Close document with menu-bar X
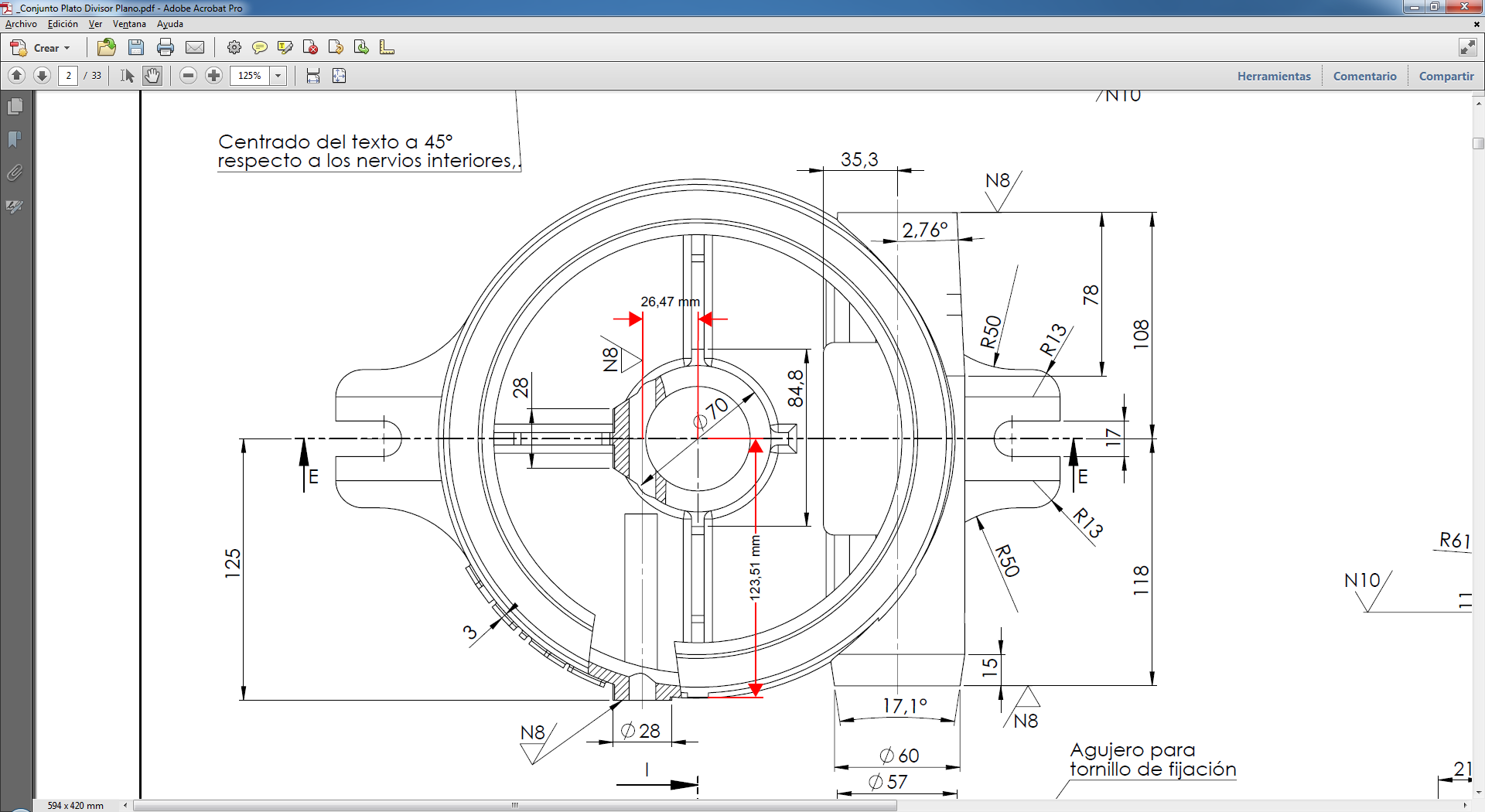 click(1476, 24)
